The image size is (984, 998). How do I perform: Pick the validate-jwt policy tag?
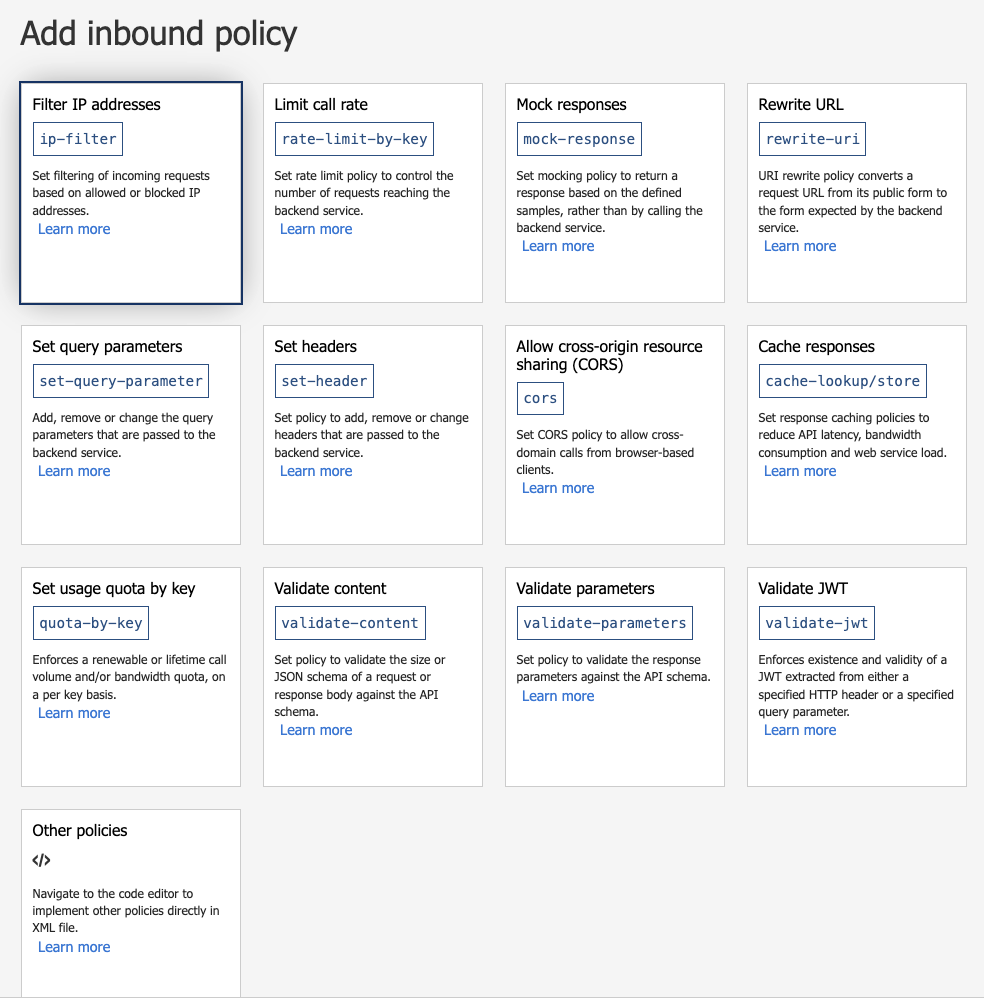pyautogui.click(x=817, y=622)
